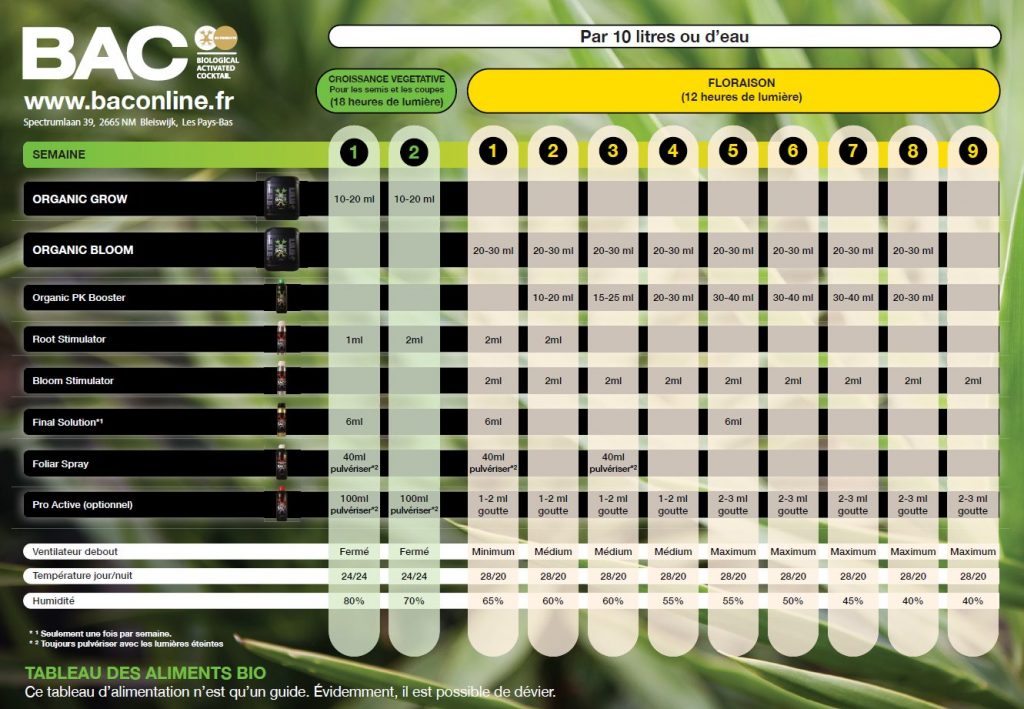Open the www.baconline.fr website link
1024x709 pixels.
click(x=128, y=102)
